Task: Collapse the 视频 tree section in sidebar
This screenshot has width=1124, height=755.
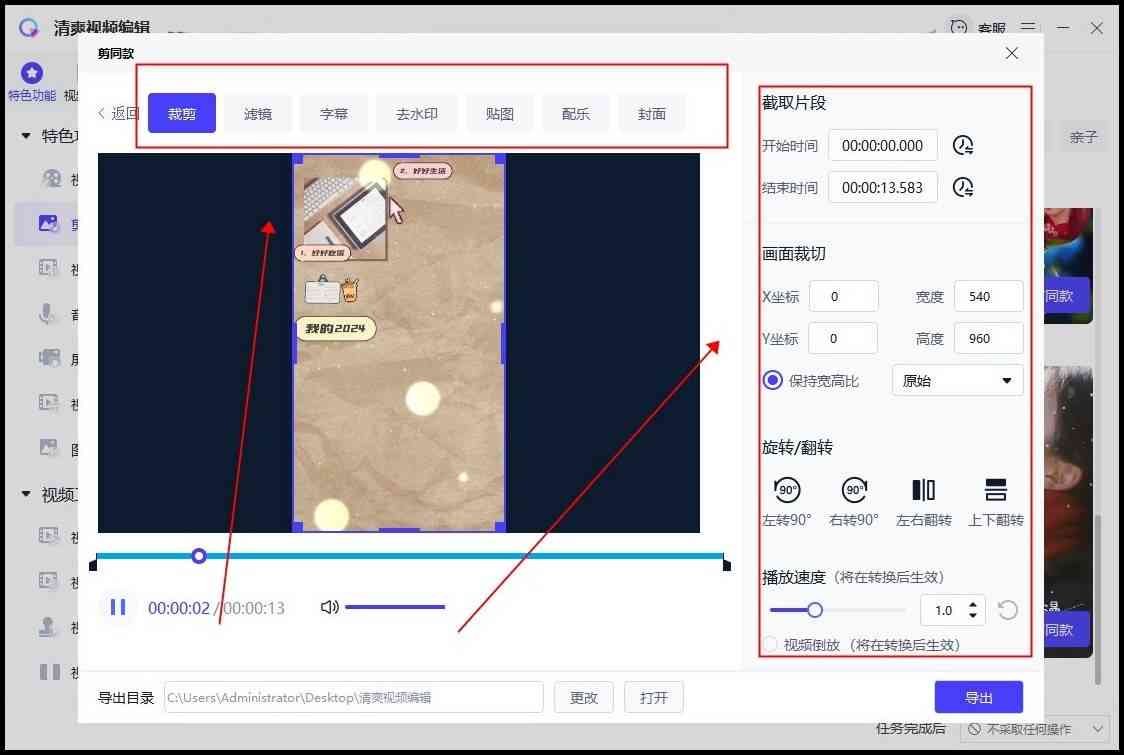Action: point(27,494)
